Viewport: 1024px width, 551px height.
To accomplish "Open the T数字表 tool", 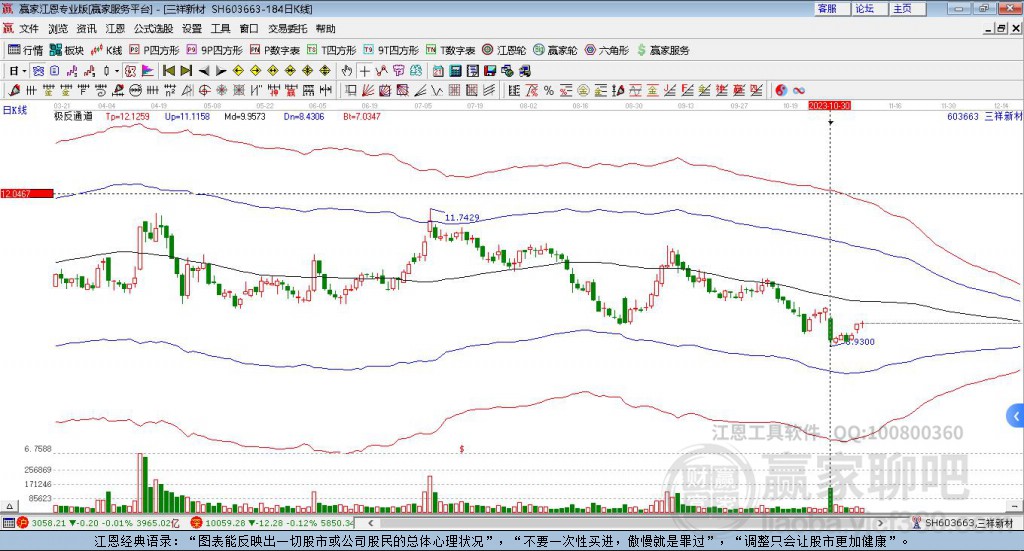I will coord(451,50).
